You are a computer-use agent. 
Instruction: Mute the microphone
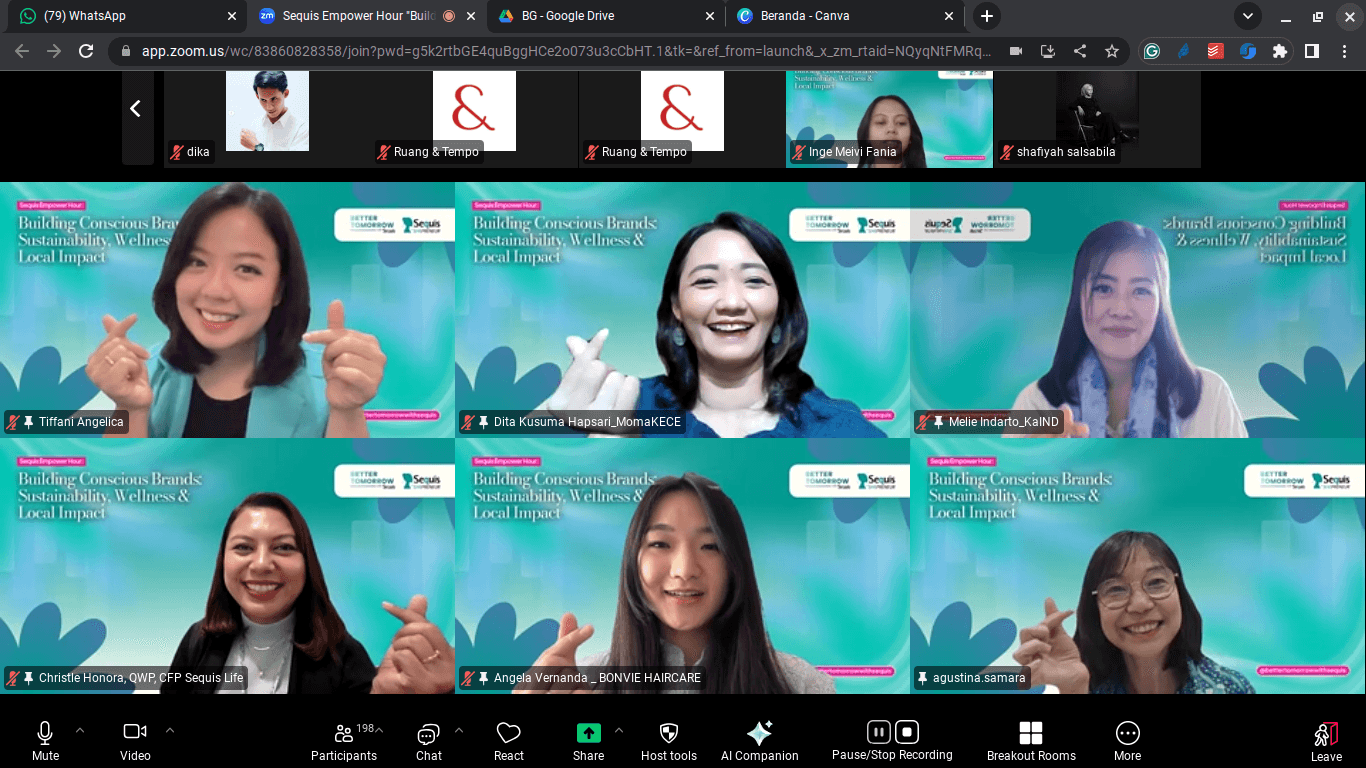pyautogui.click(x=45, y=741)
